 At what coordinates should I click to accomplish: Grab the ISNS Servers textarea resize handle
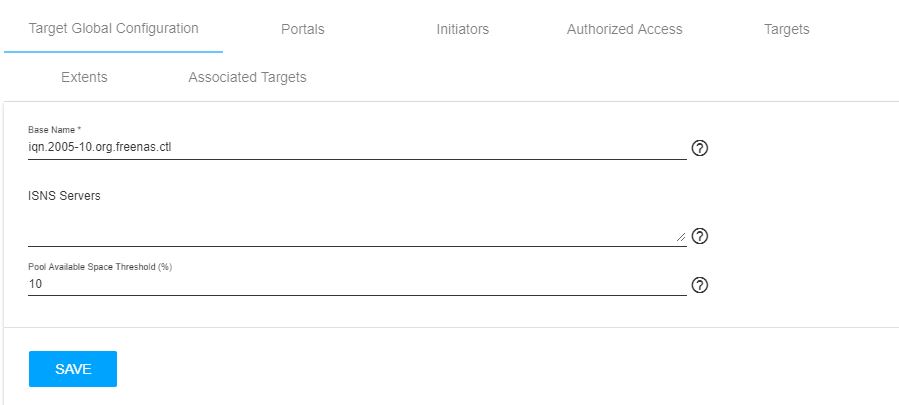pyautogui.click(x=681, y=237)
